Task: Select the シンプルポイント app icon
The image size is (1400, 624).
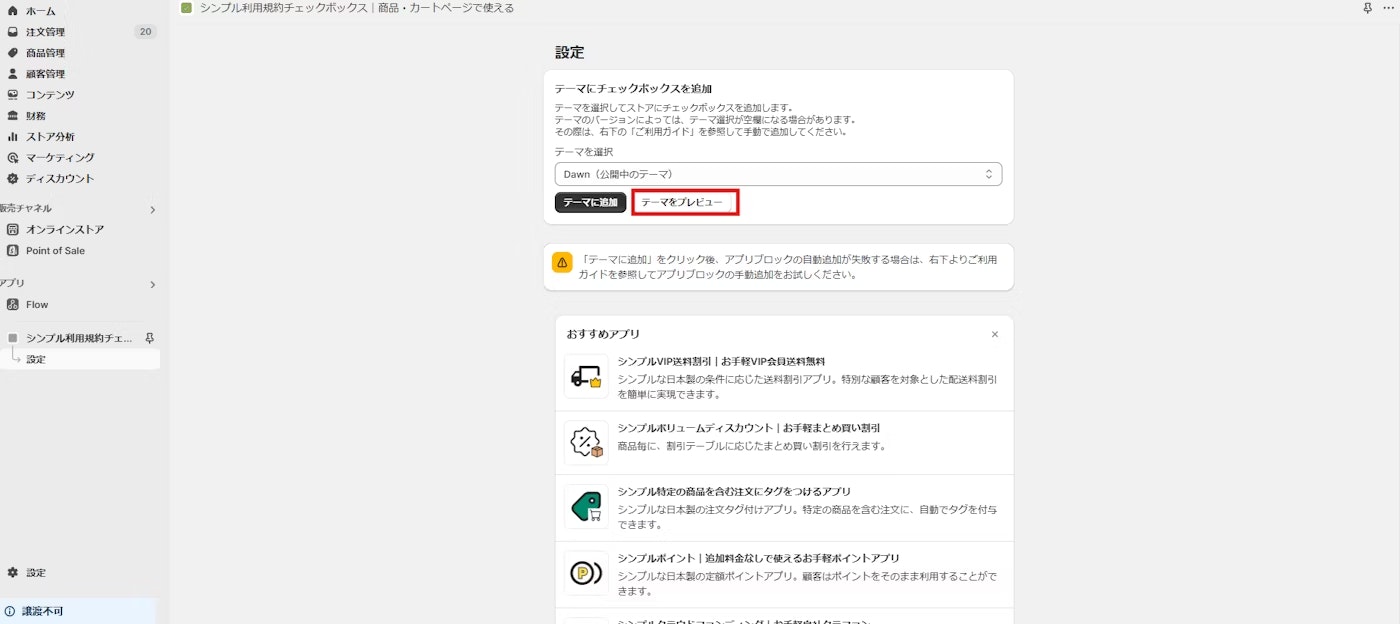Action: (585, 572)
